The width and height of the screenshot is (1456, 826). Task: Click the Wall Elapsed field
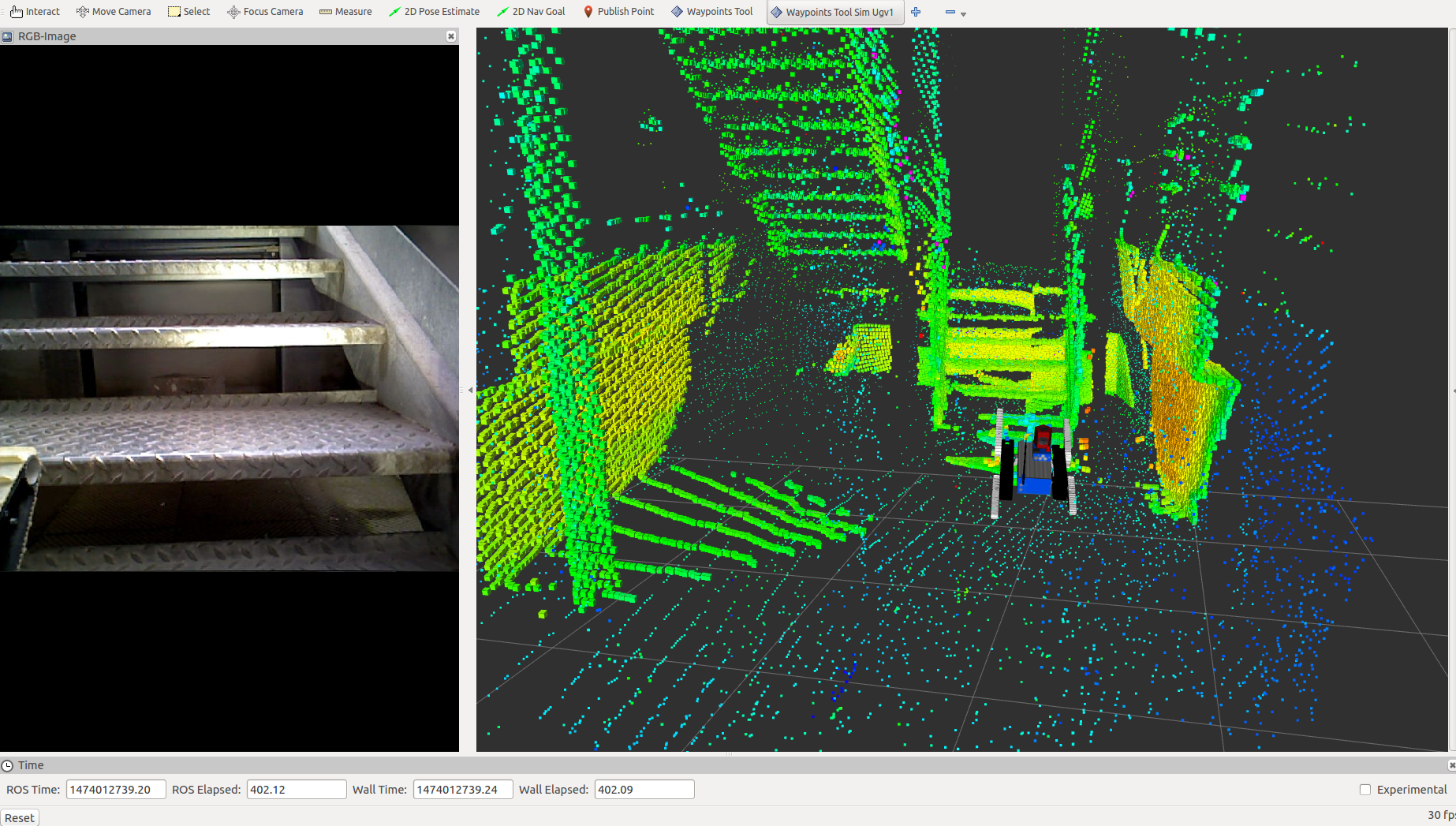(x=644, y=790)
